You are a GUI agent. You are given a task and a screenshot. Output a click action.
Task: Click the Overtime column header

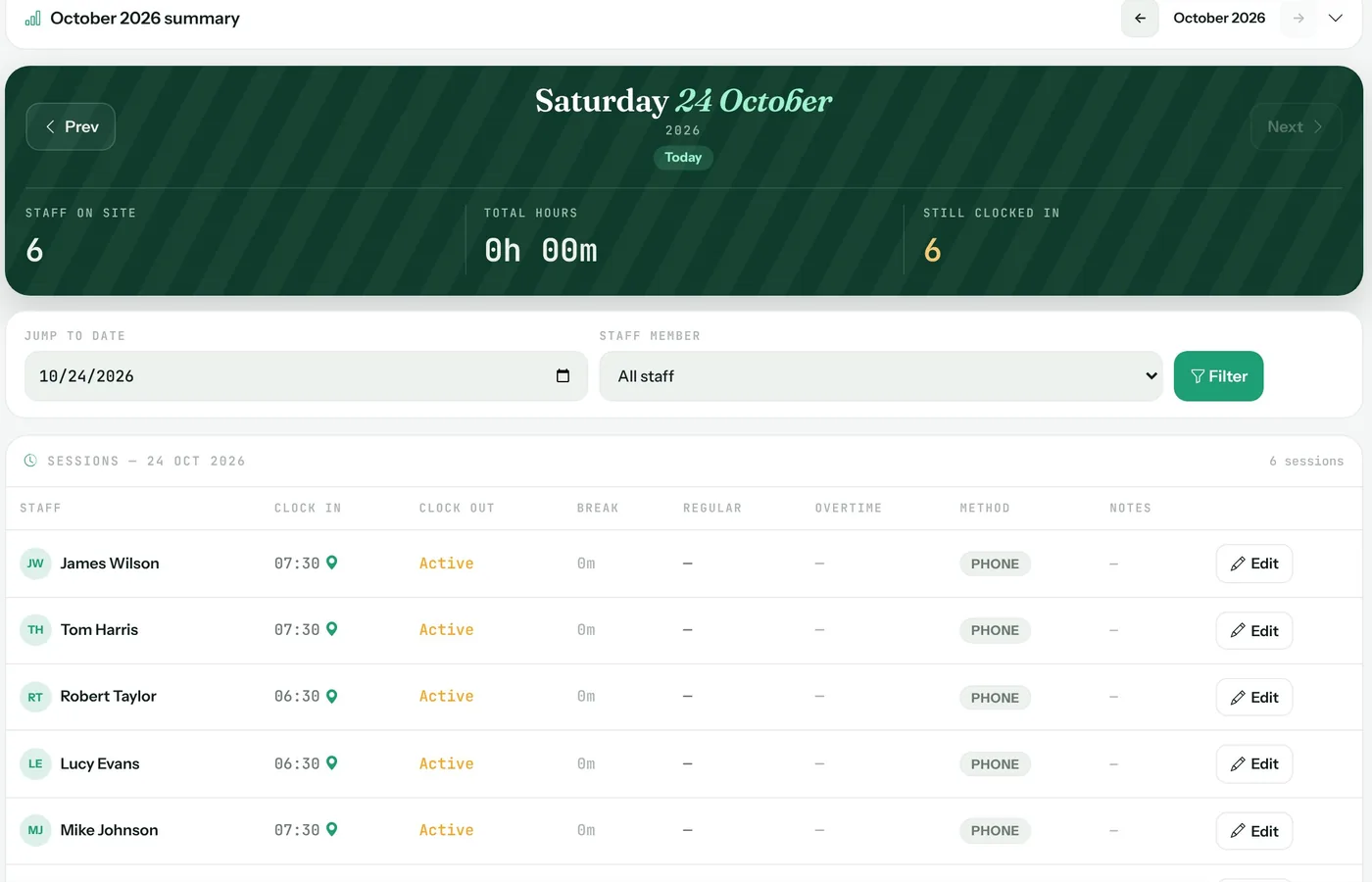tap(849, 508)
